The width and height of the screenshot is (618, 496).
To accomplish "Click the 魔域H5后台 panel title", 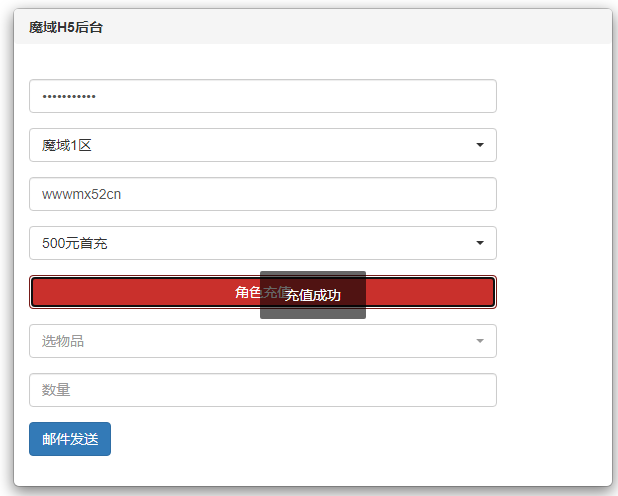I will pyautogui.click(x=66, y=28).
